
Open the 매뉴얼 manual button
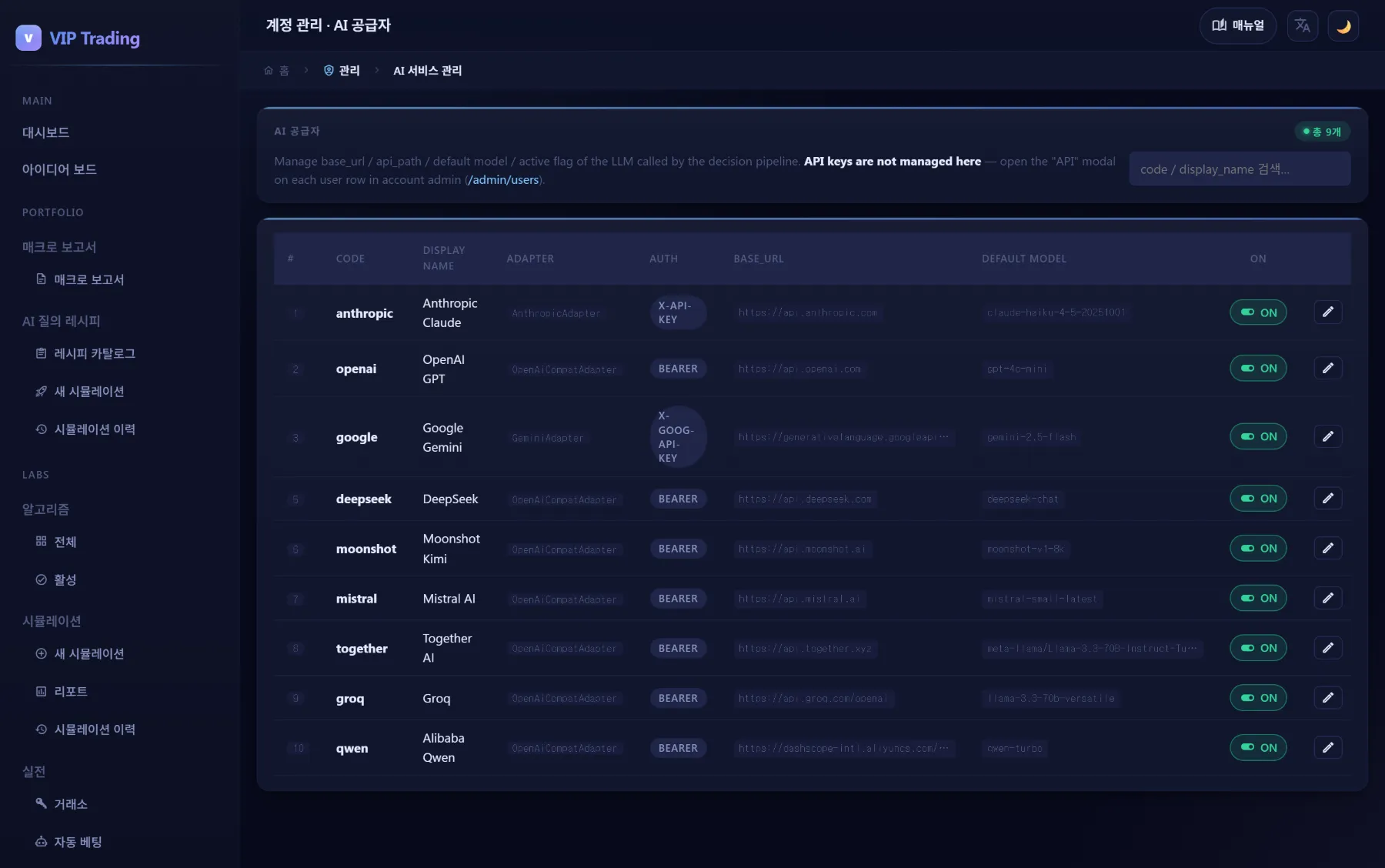(x=1238, y=26)
